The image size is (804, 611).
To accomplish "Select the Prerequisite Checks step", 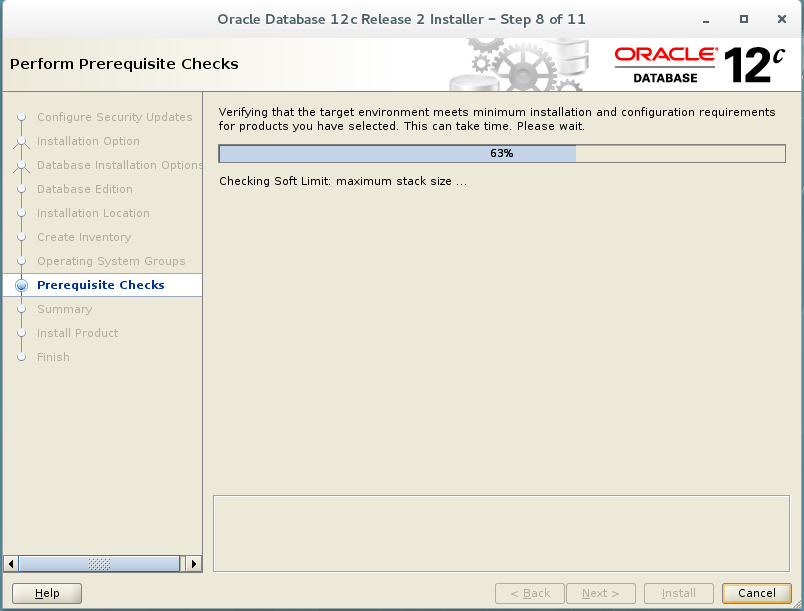I will [103, 285].
